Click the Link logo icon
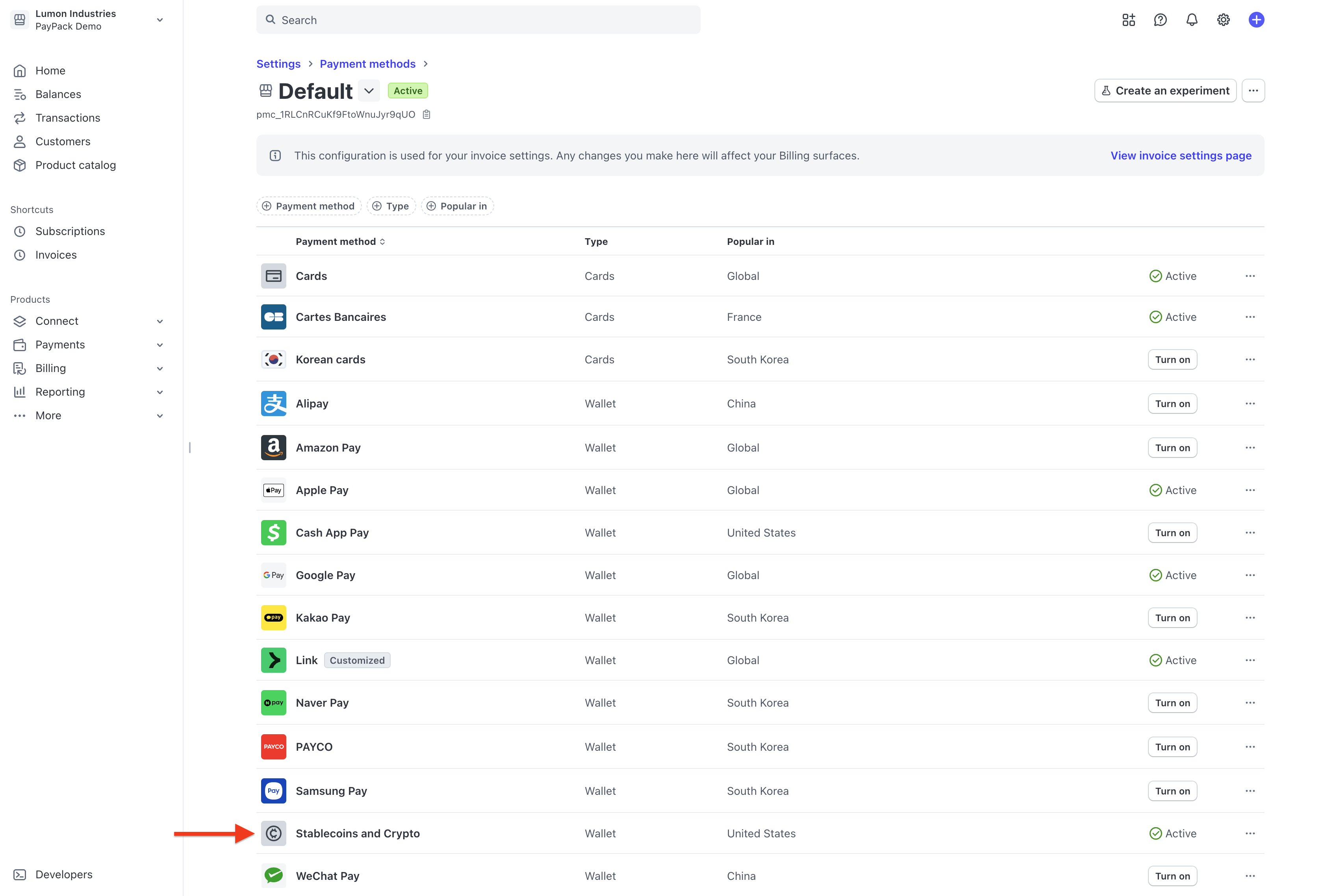This screenshot has width=1335, height=896. click(274, 660)
